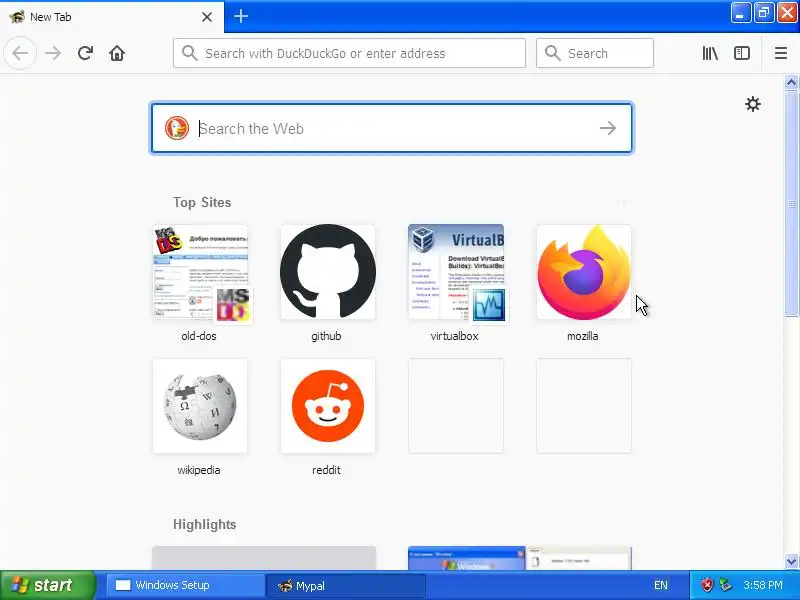The height and width of the screenshot is (600, 800).
Task: Open a new tab with plus button
Action: pos(241,16)
